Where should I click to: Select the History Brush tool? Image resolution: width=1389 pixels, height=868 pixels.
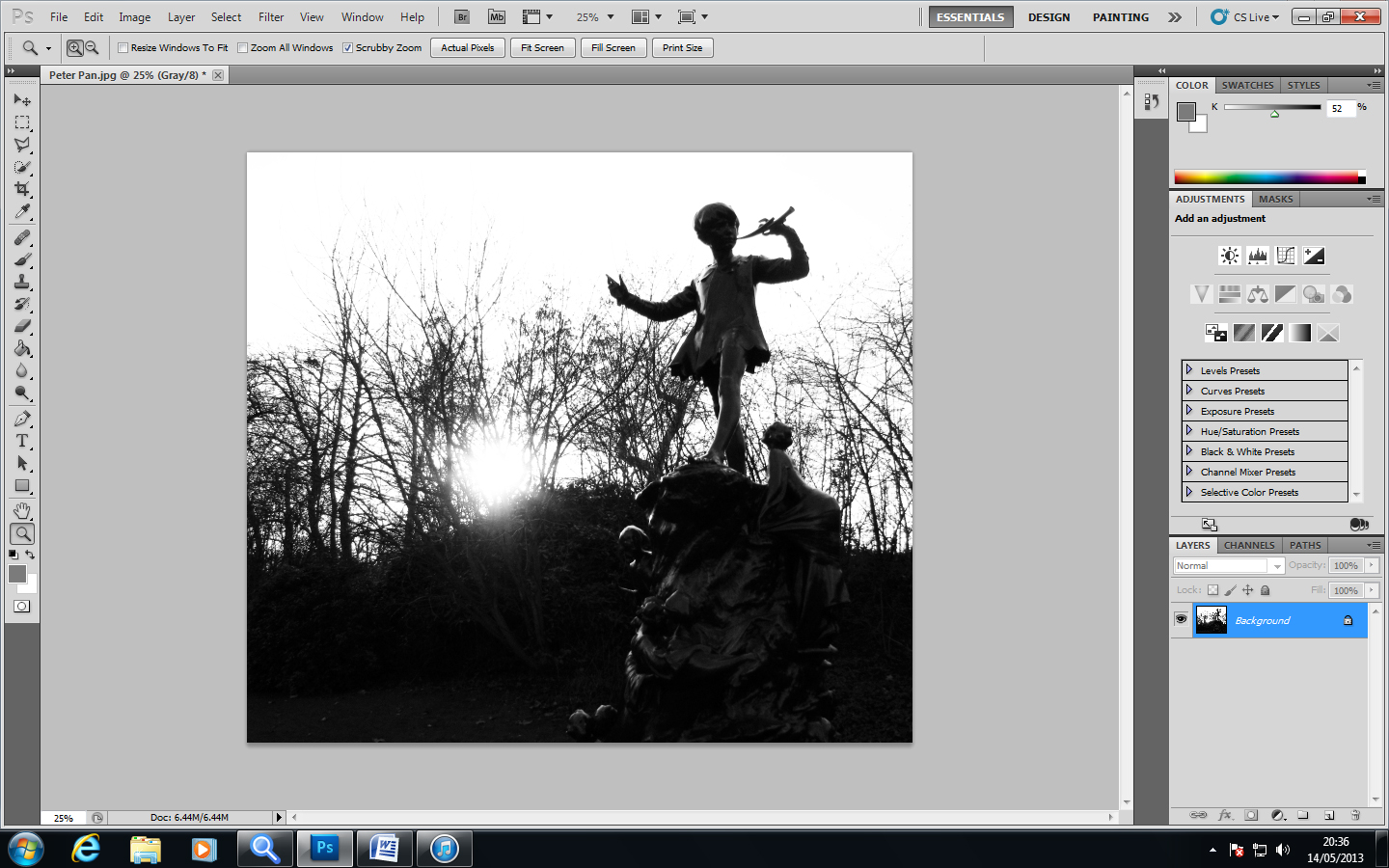point(22,304)
